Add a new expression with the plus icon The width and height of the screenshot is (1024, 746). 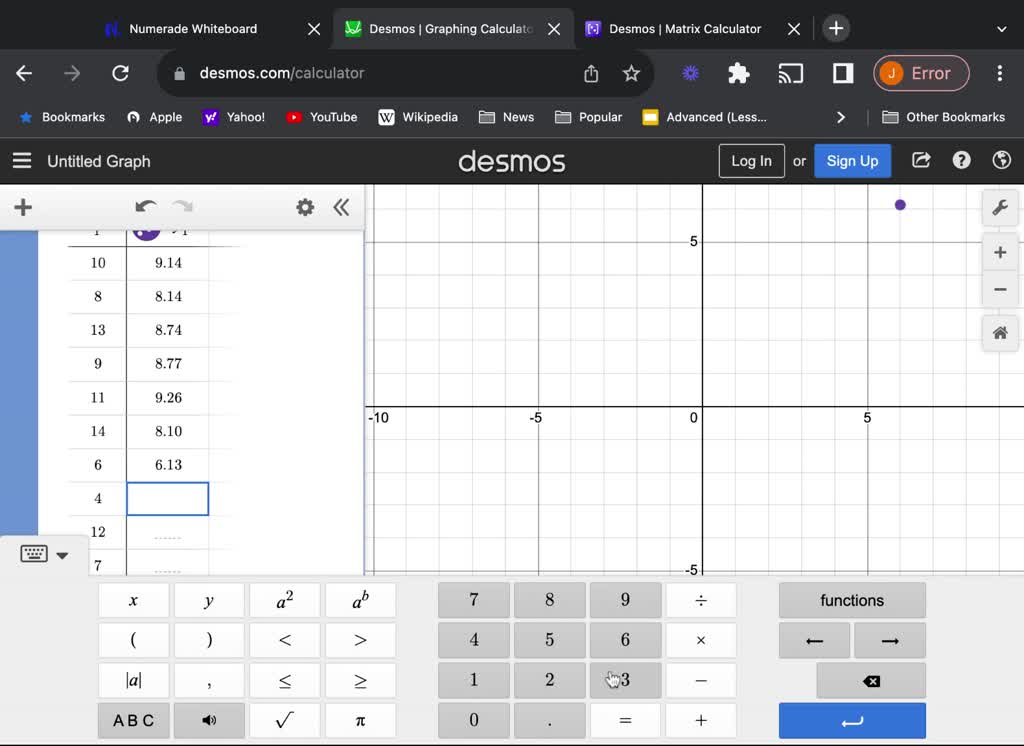pos(22,207)
